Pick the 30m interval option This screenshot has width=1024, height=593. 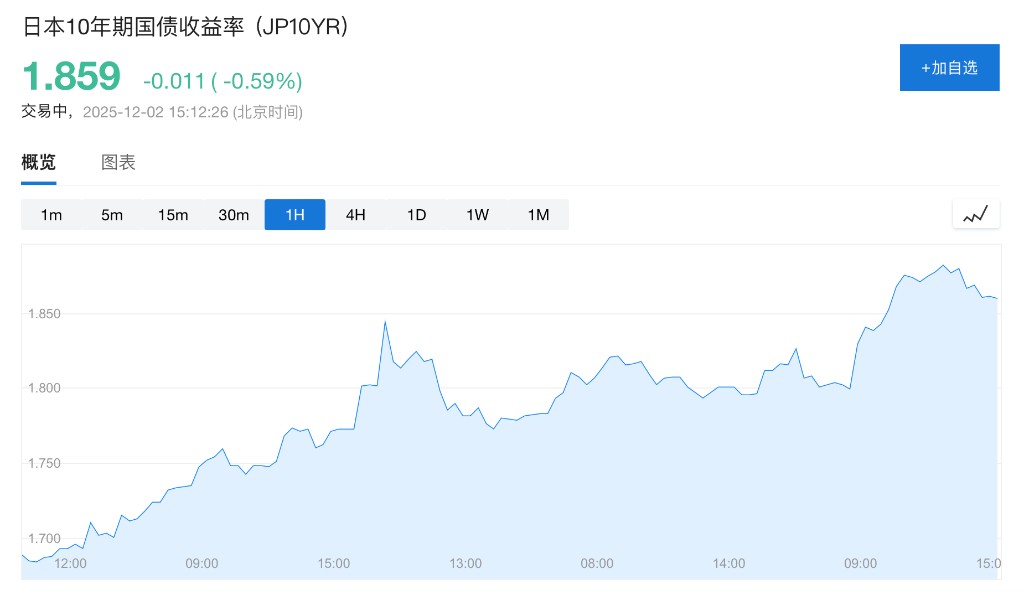click(x=234, y=215)
